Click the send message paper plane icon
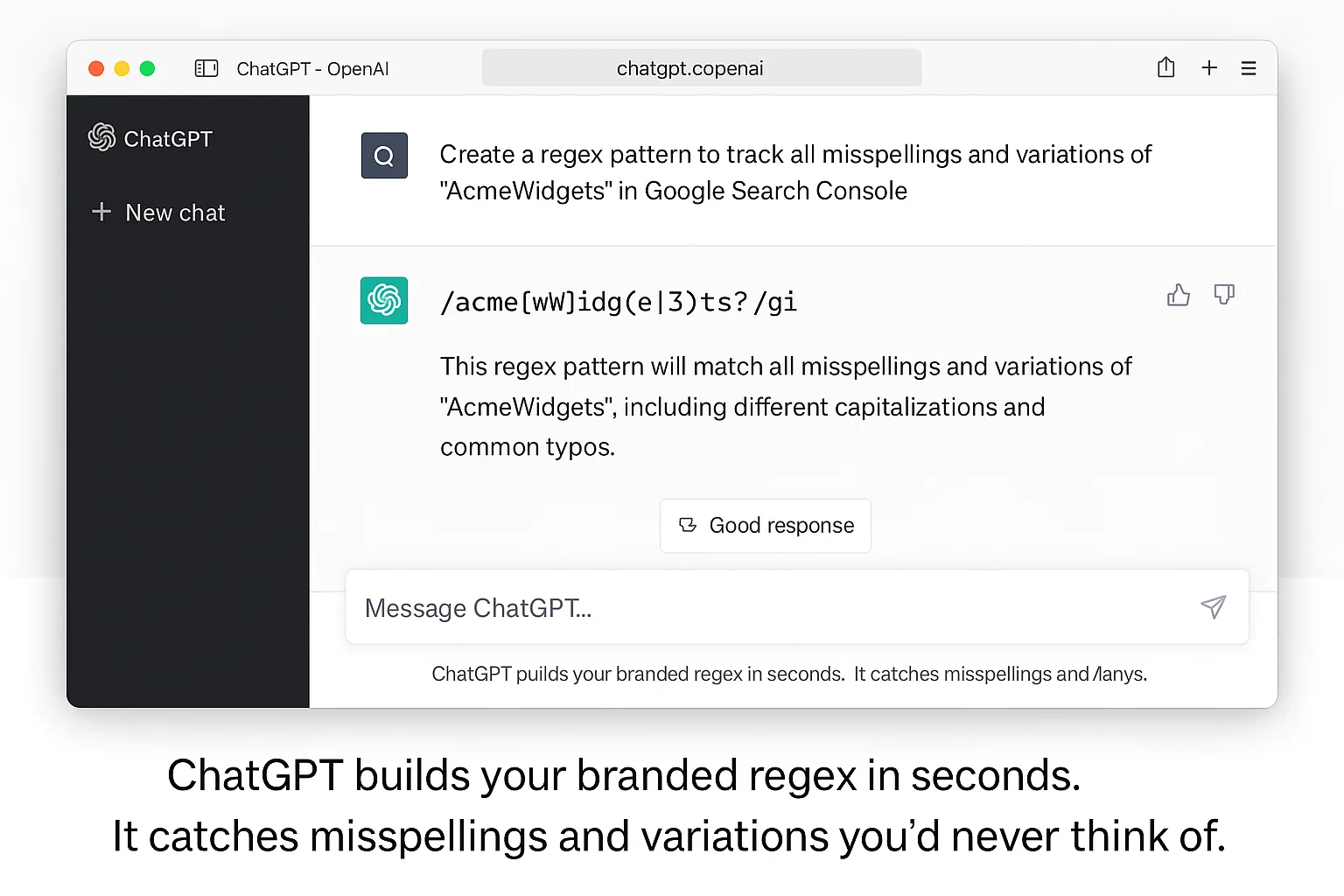 click(1214, 607)
